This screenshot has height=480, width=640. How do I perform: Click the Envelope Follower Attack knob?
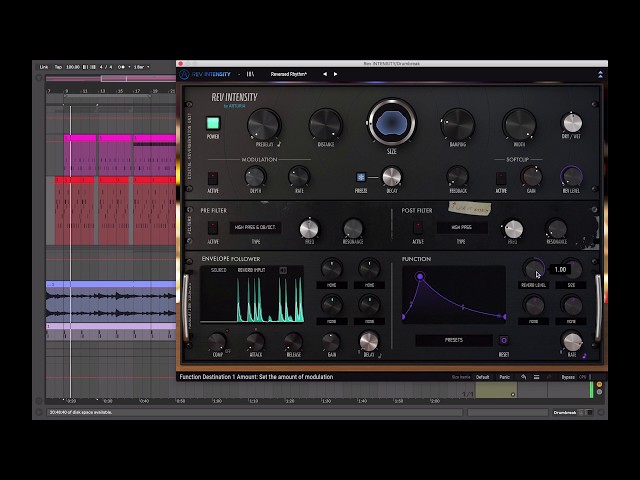tap(256, 341)
